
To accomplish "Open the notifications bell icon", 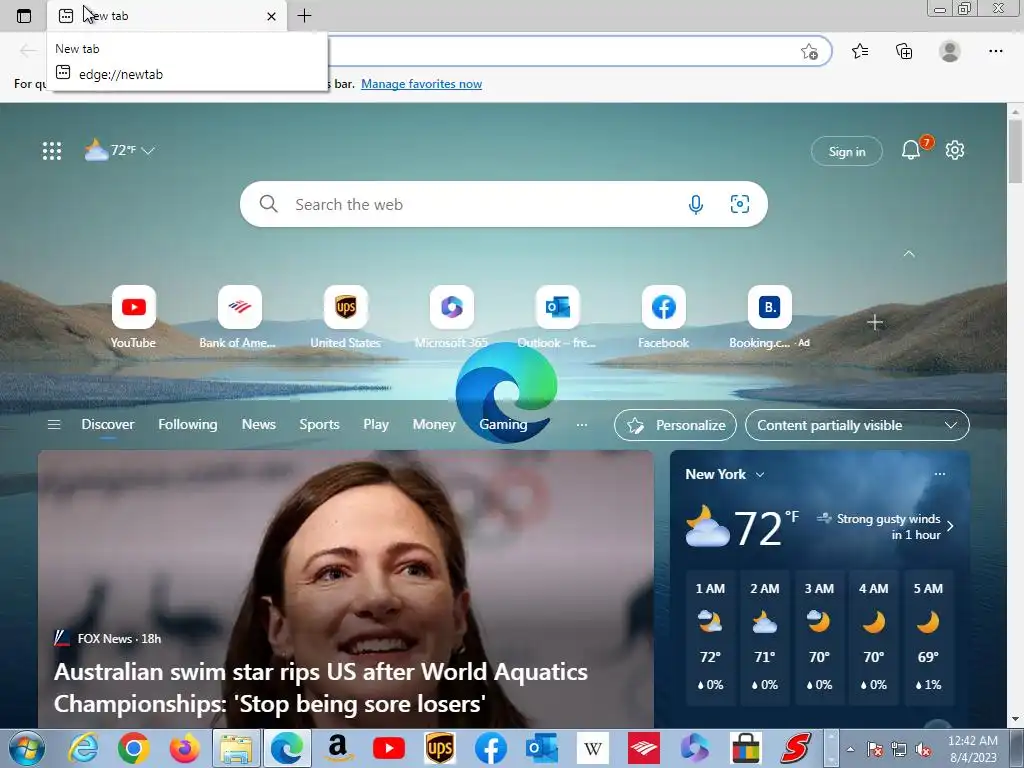I will [911, 150].
